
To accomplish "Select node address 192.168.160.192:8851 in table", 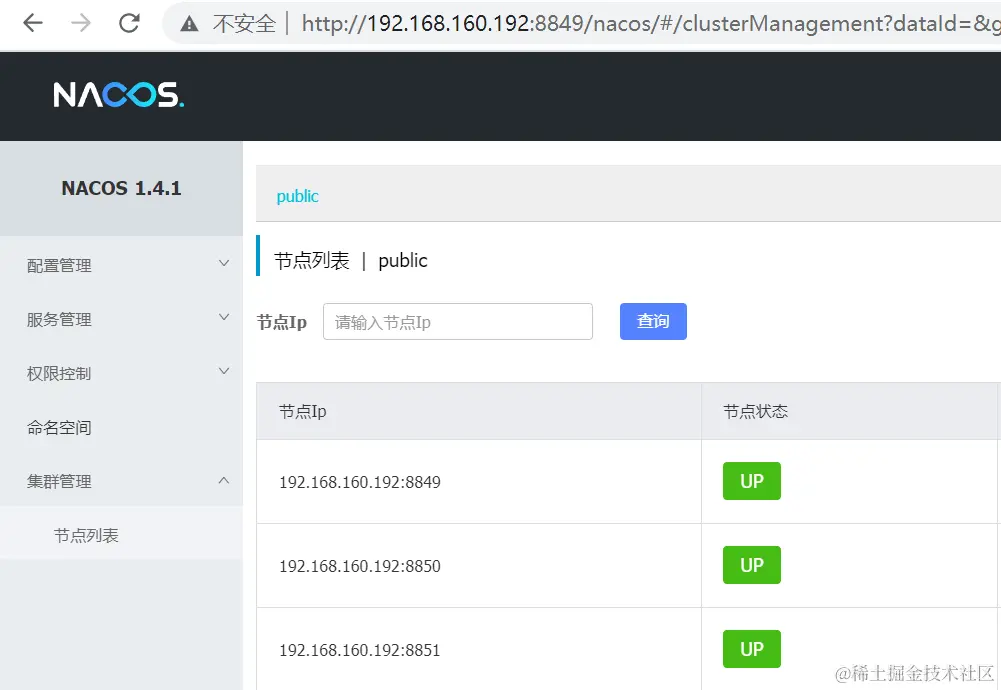I will point(360,650).
